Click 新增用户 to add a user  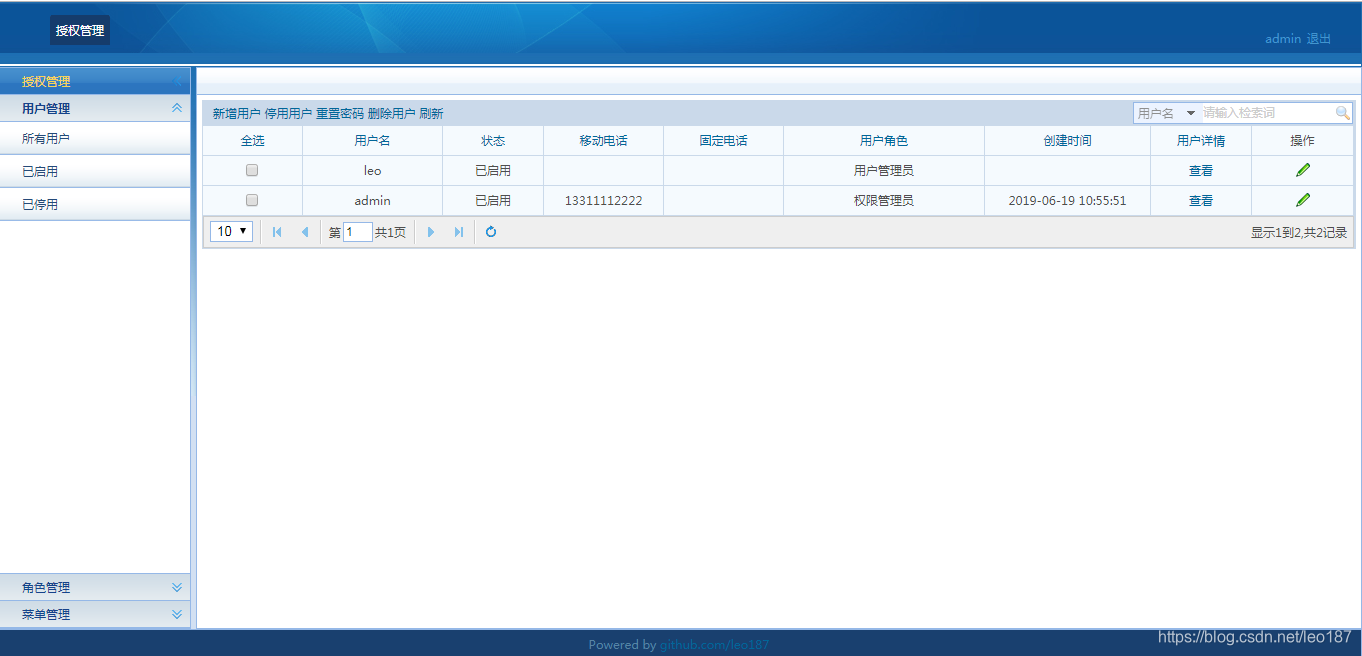click(x=236, y=114)
